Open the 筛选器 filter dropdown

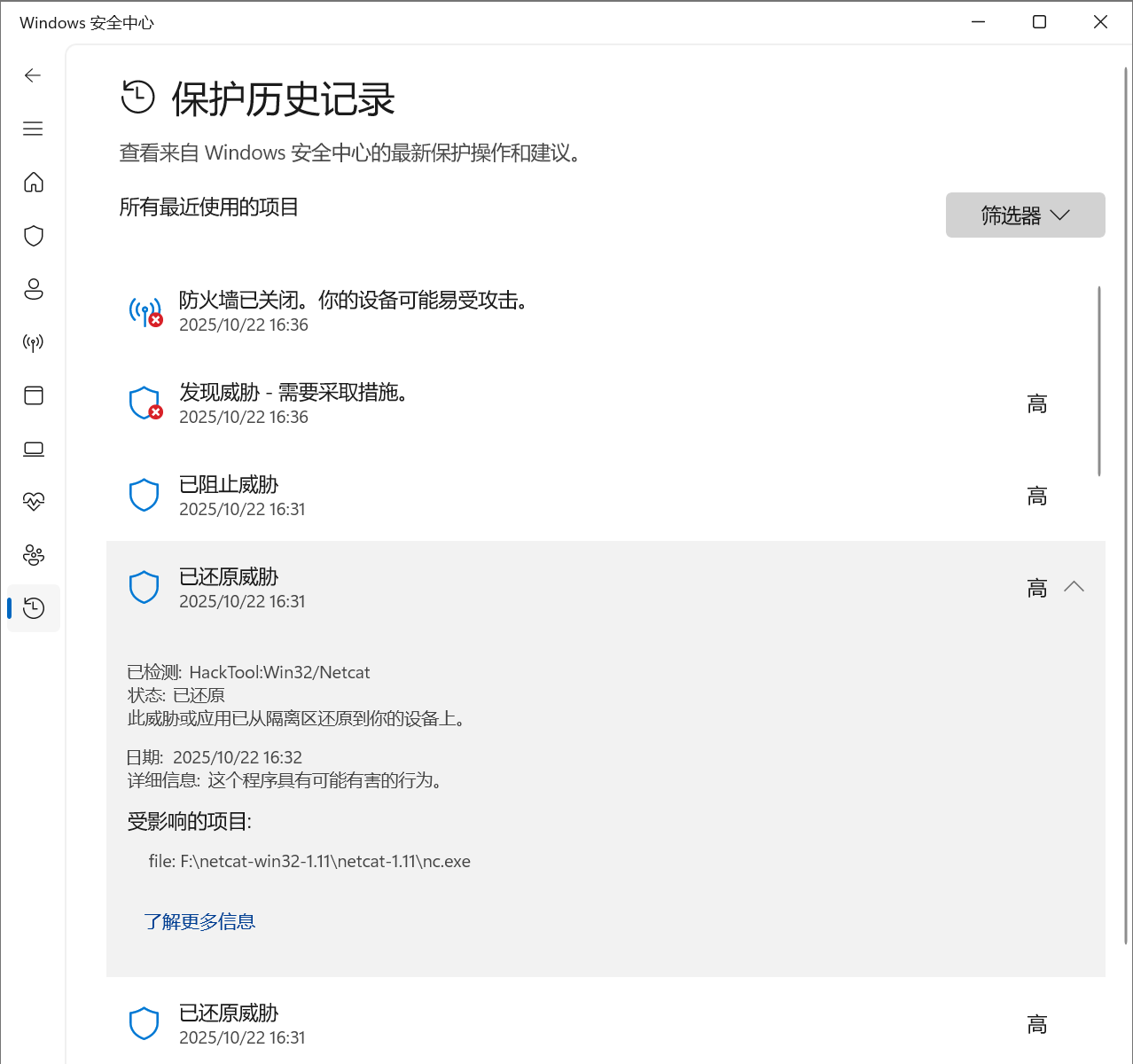1026,215
